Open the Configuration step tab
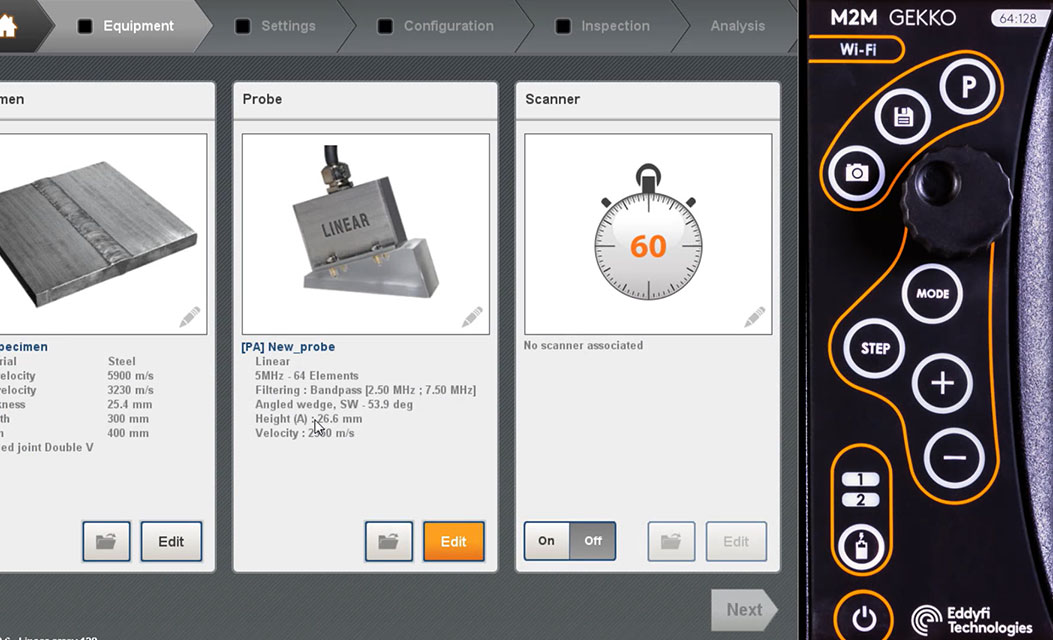This screenshot has height=640, width=1053. pyautogui.click(x=448, y=26)
